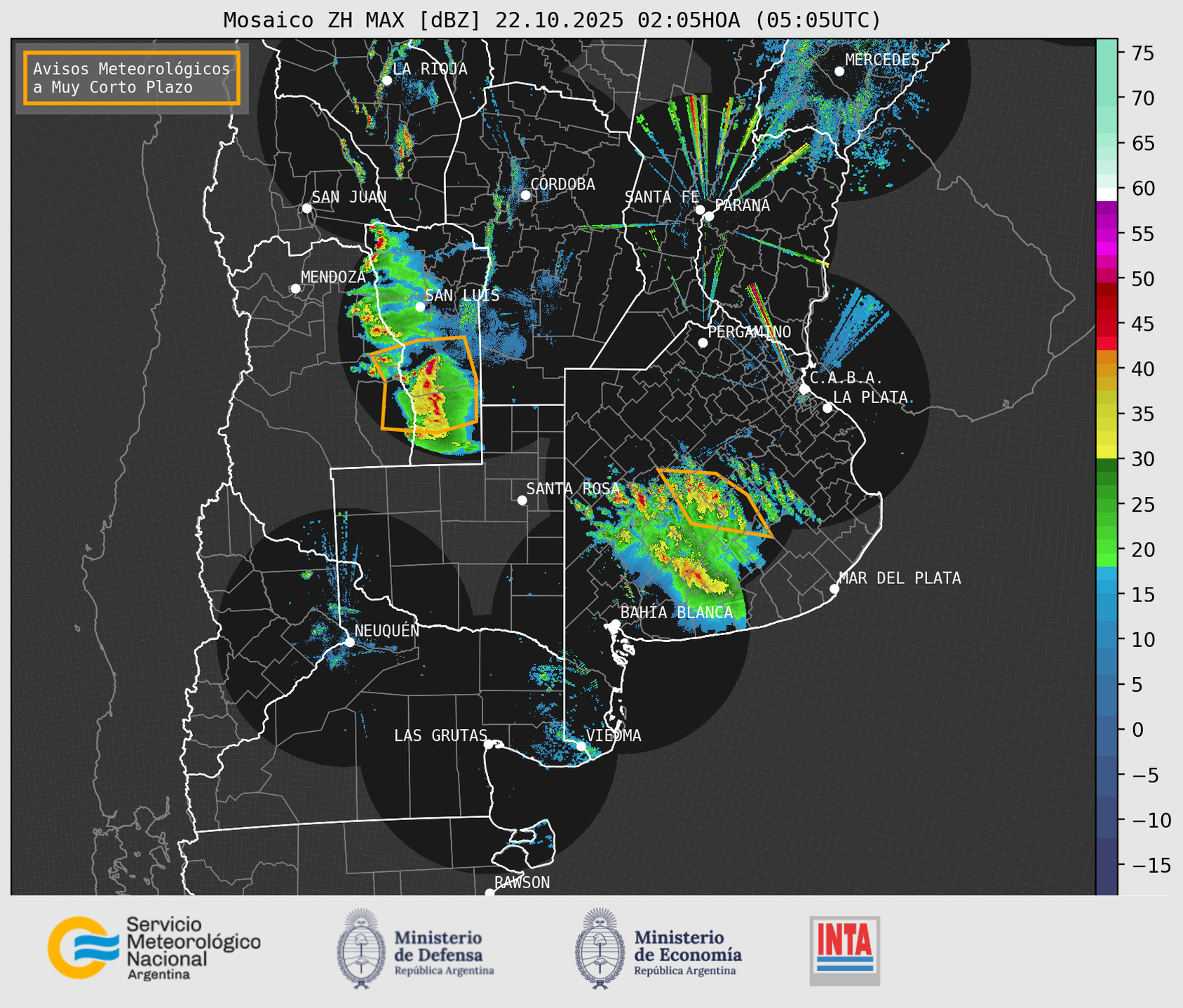Viewport: 1183px width, 1008px height.
Task: Click the 'MAR DEL PLATA' map label
Action: [x=900, y=578]
